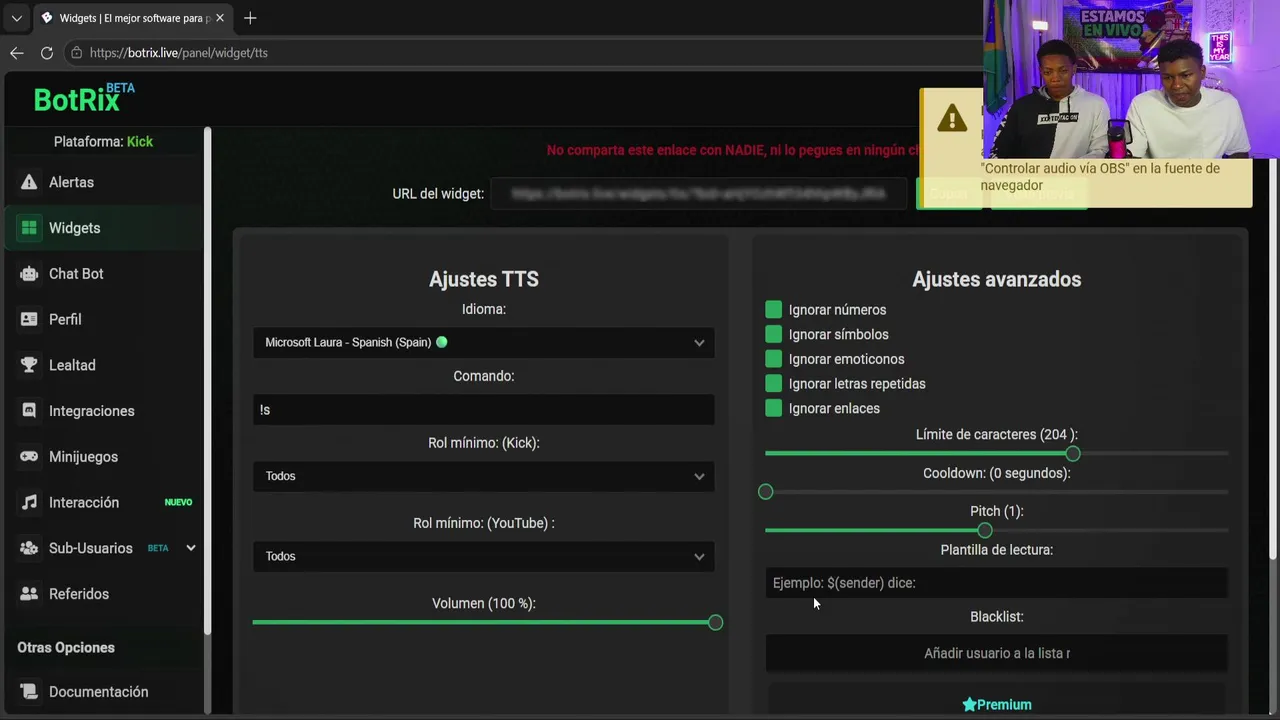
Task: Click the NUEVO badge next to Interacción
Action: [x=178, y=502]
